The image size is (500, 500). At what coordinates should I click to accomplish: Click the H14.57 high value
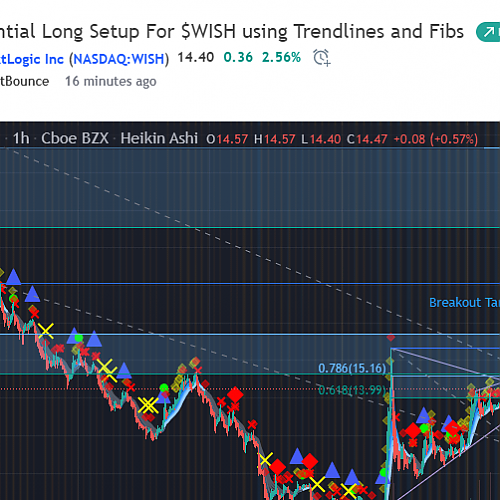point(275,139)
